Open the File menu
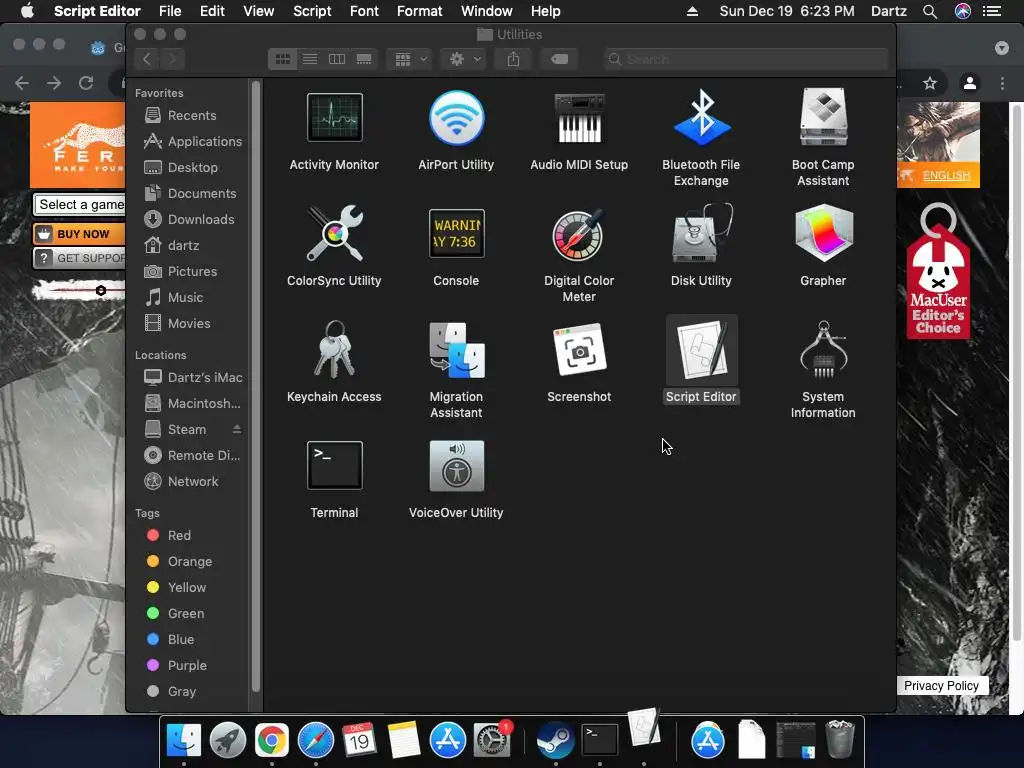Viewport: 1024px width, 768px height. click(170, 11)
